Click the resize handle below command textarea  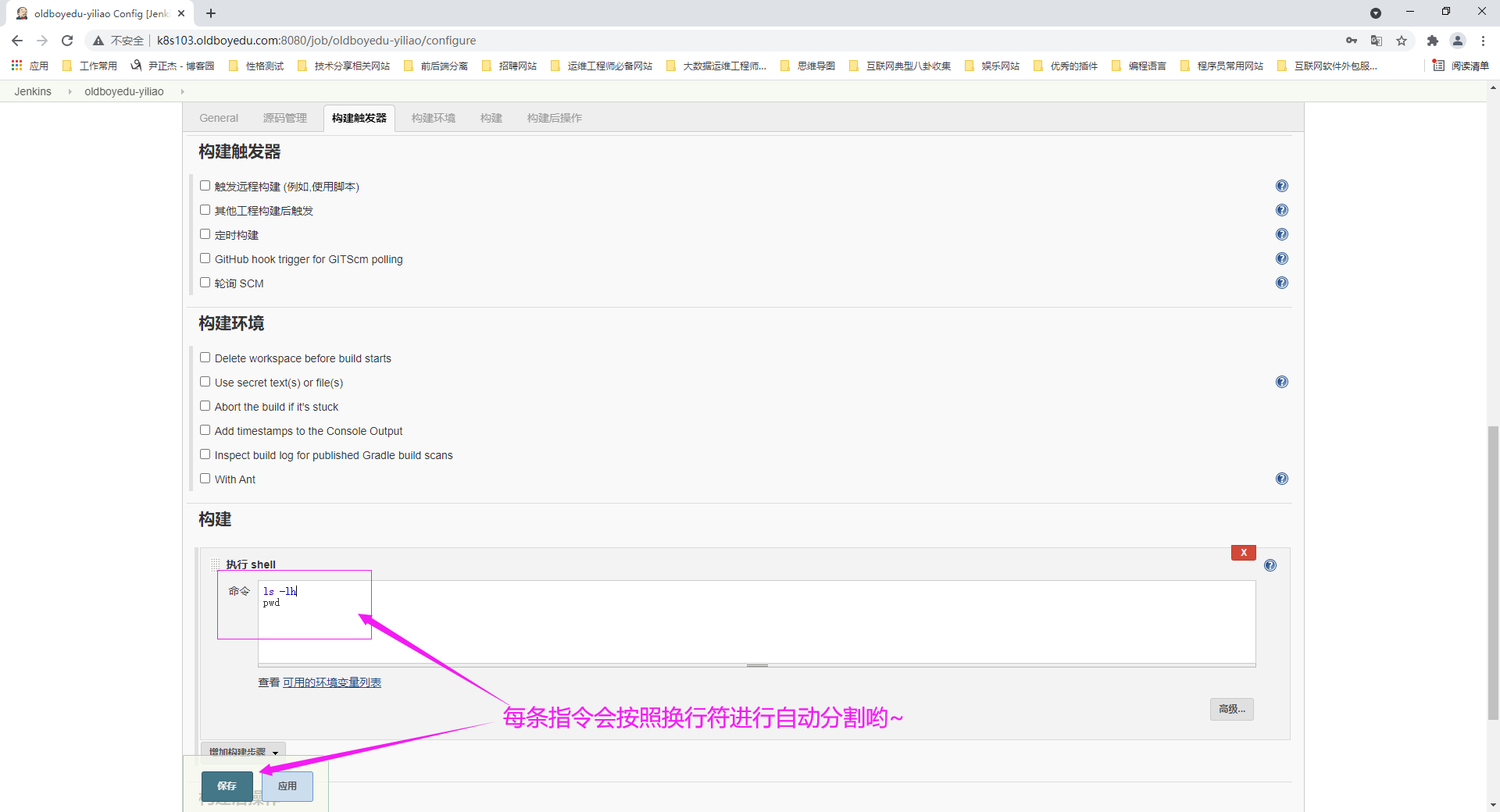756,665
